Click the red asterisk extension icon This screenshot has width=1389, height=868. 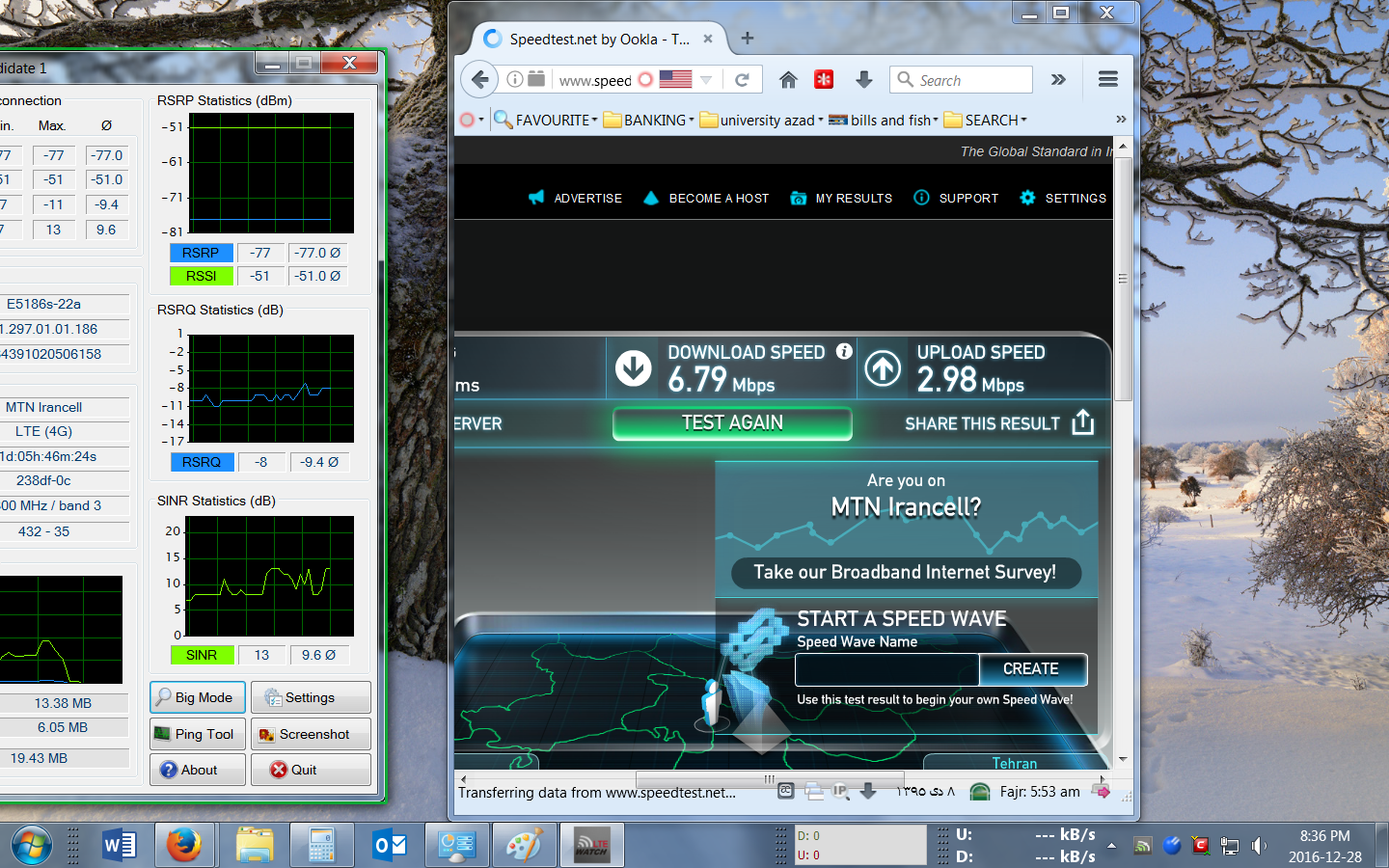pos(824,80)
